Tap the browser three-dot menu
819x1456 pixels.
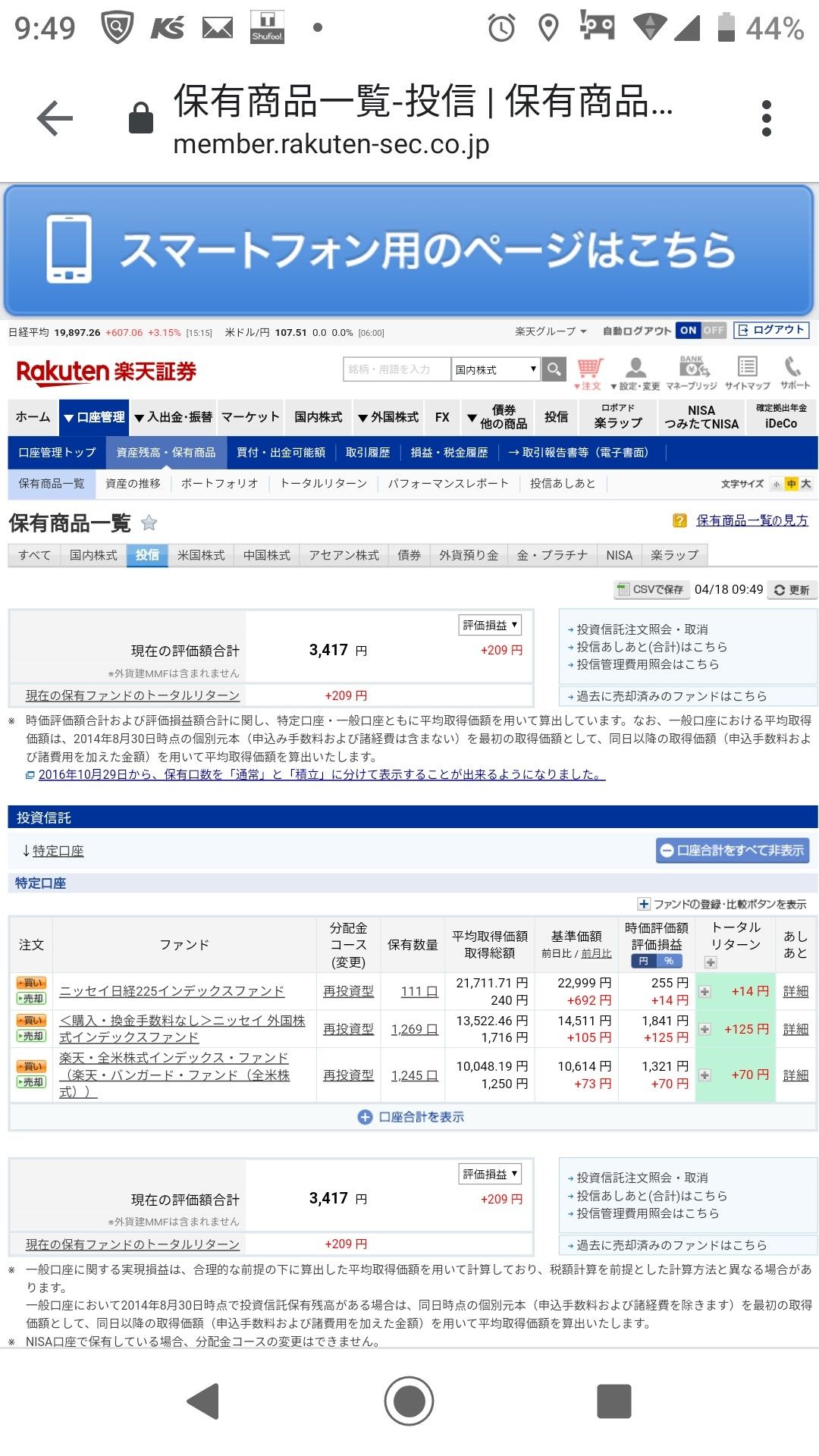[x=767, y=118]
